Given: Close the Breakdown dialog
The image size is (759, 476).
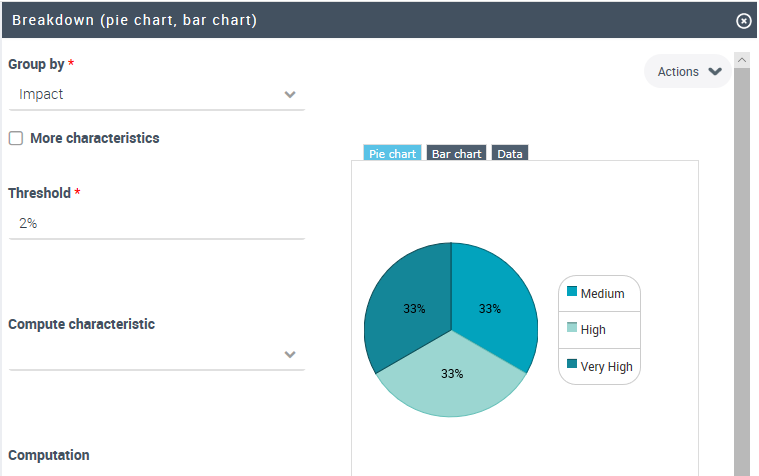Looking at the screenshot, I should pos(743,20).
